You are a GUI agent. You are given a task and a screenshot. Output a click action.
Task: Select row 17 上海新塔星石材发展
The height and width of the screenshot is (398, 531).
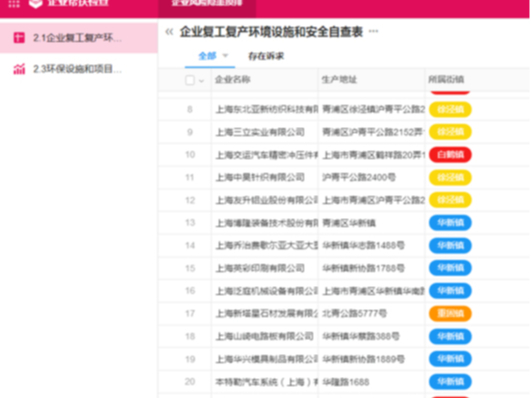[267, 314]
